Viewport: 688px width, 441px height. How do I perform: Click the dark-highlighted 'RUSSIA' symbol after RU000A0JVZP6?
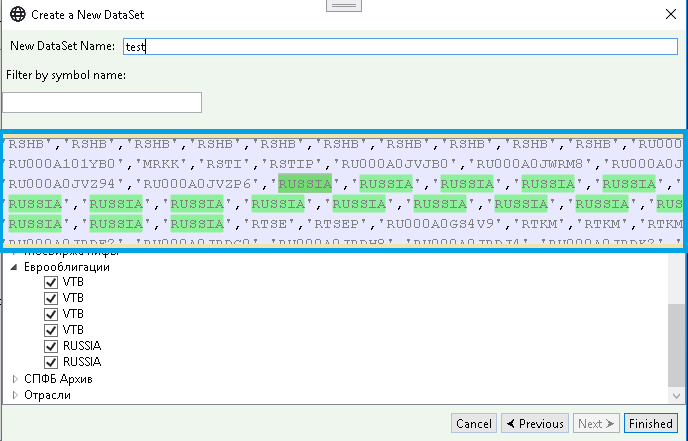point(305,183)
